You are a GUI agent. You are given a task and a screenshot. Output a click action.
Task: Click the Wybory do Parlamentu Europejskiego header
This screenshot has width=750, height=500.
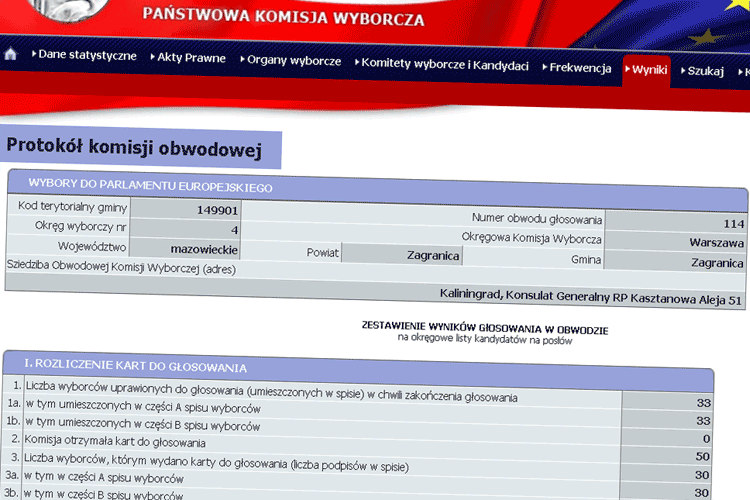coord(150,185)
